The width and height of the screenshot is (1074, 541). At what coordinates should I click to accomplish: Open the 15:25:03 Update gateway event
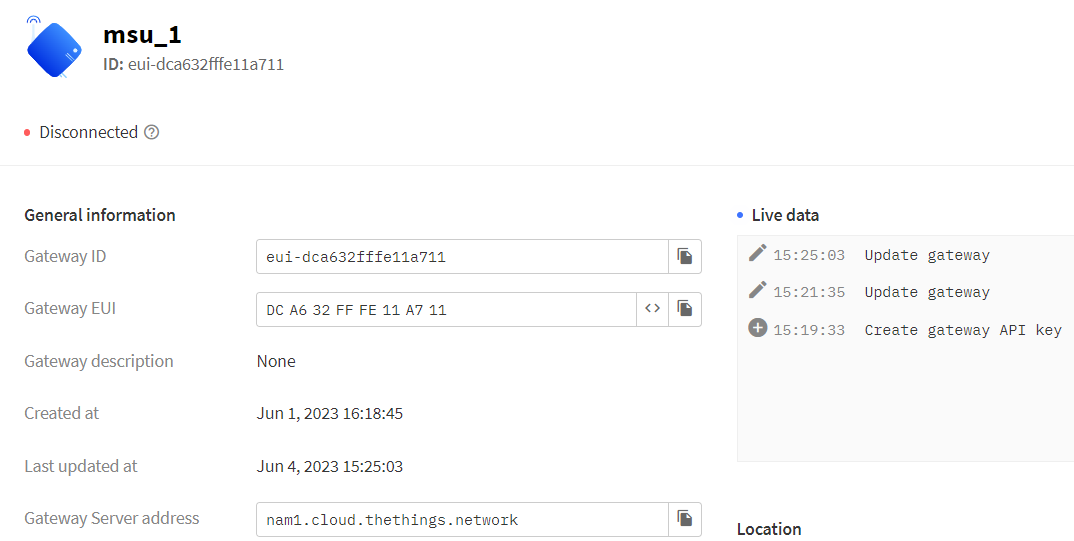(x=926, y=255)
